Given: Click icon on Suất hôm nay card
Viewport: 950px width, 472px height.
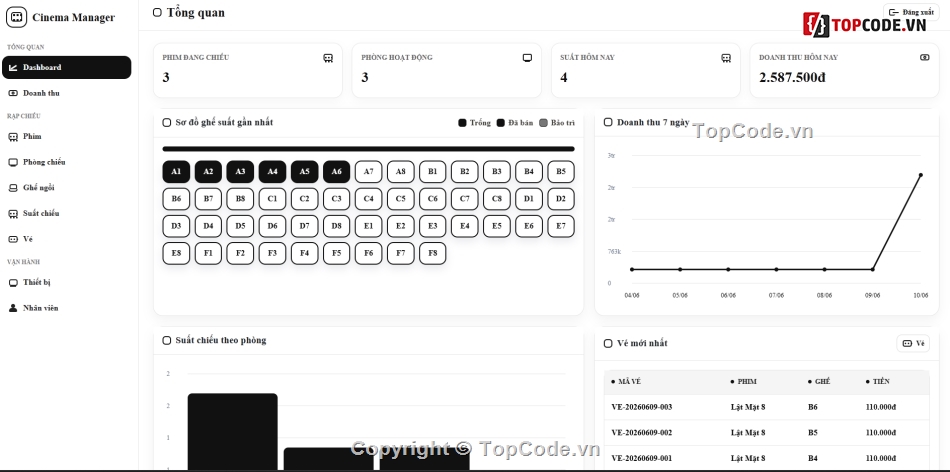Looking at the screenshot, I should coord(726,58).
